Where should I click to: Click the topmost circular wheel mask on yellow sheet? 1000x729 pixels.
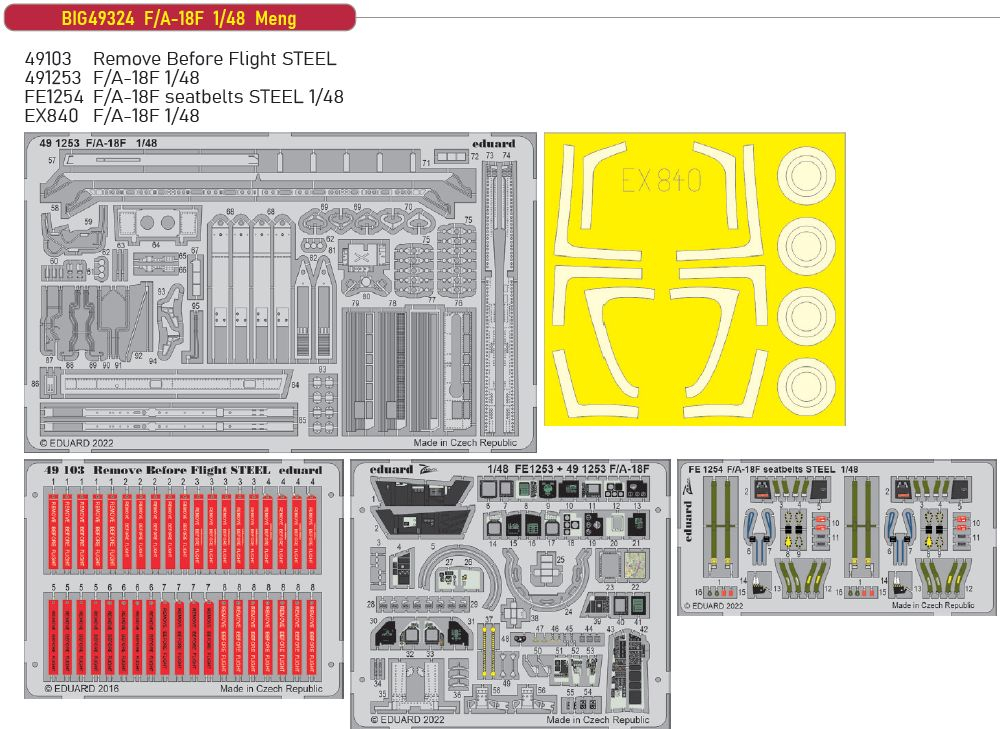[x=807, y=174]
